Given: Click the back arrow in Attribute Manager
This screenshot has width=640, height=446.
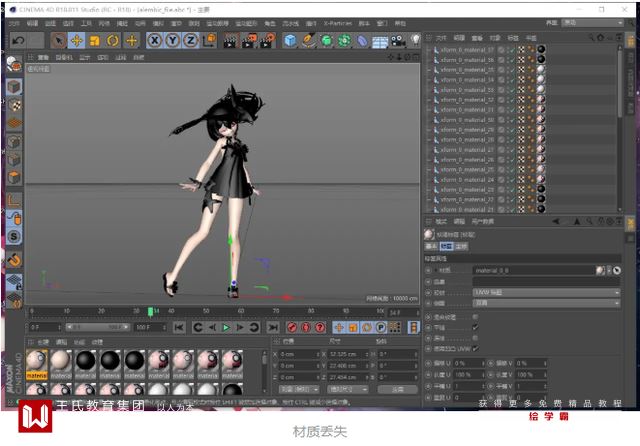Looking at the screenshot, I should 556,222.
